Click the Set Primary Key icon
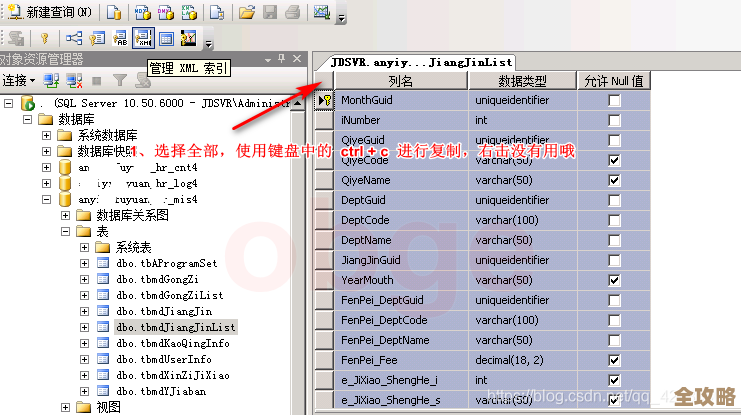The image size is (741, 415). [44, 38]
